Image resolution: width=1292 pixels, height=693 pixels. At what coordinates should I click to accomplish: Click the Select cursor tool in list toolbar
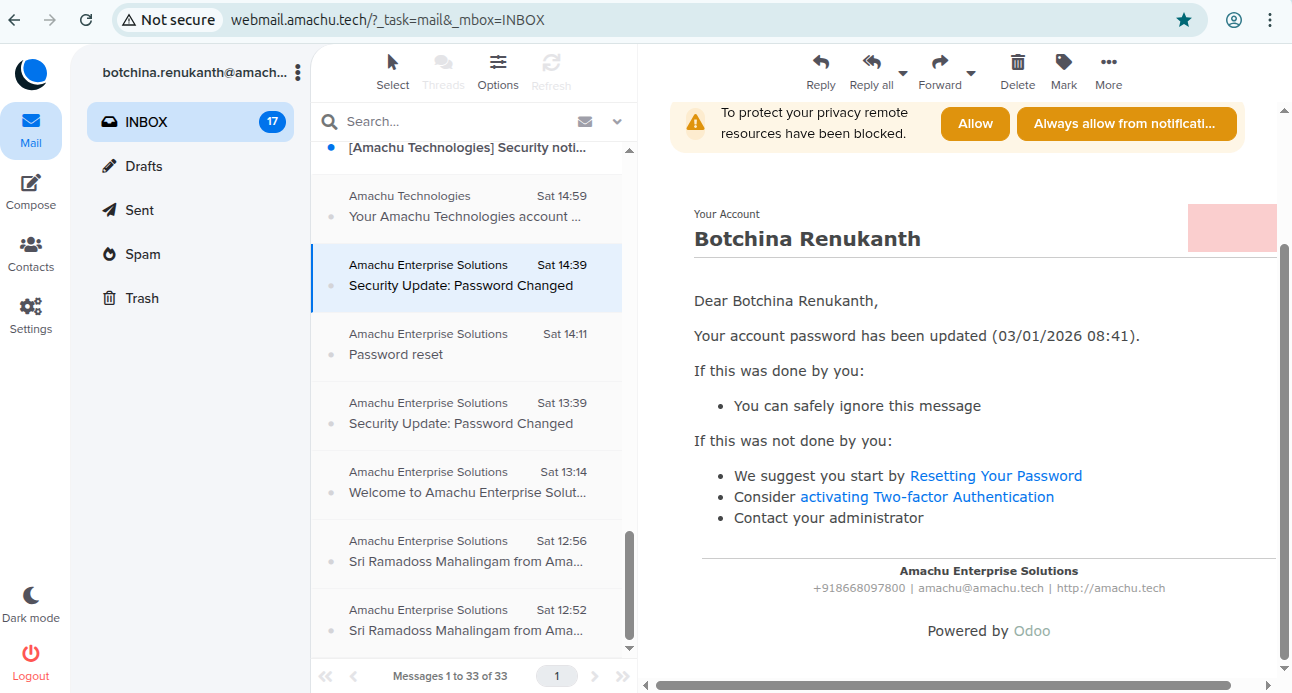(392, 63)
